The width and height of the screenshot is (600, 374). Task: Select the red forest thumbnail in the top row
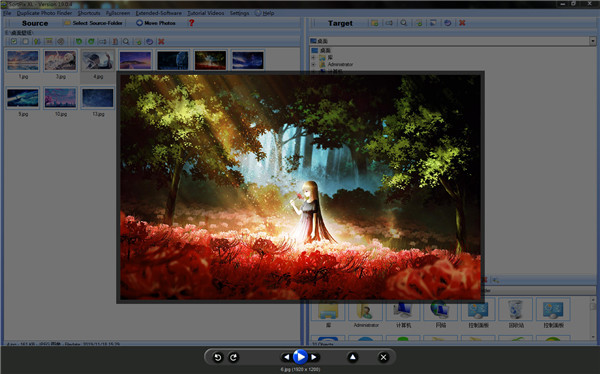pyautogui.click(x=210, y=60)
